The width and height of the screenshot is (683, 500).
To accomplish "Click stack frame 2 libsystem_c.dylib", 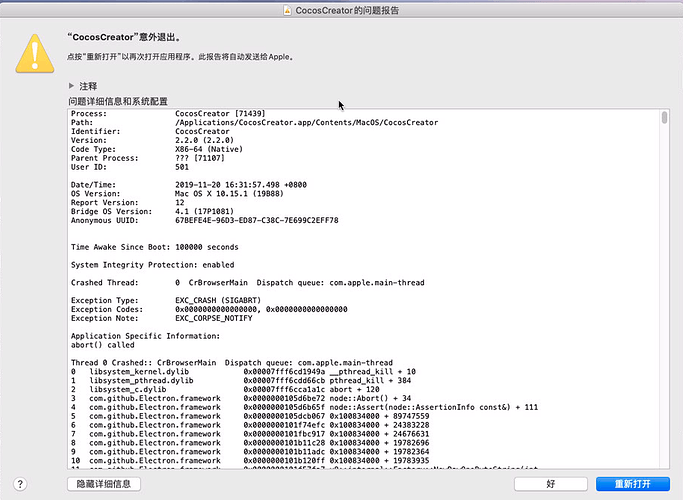I will click(225, 389).
